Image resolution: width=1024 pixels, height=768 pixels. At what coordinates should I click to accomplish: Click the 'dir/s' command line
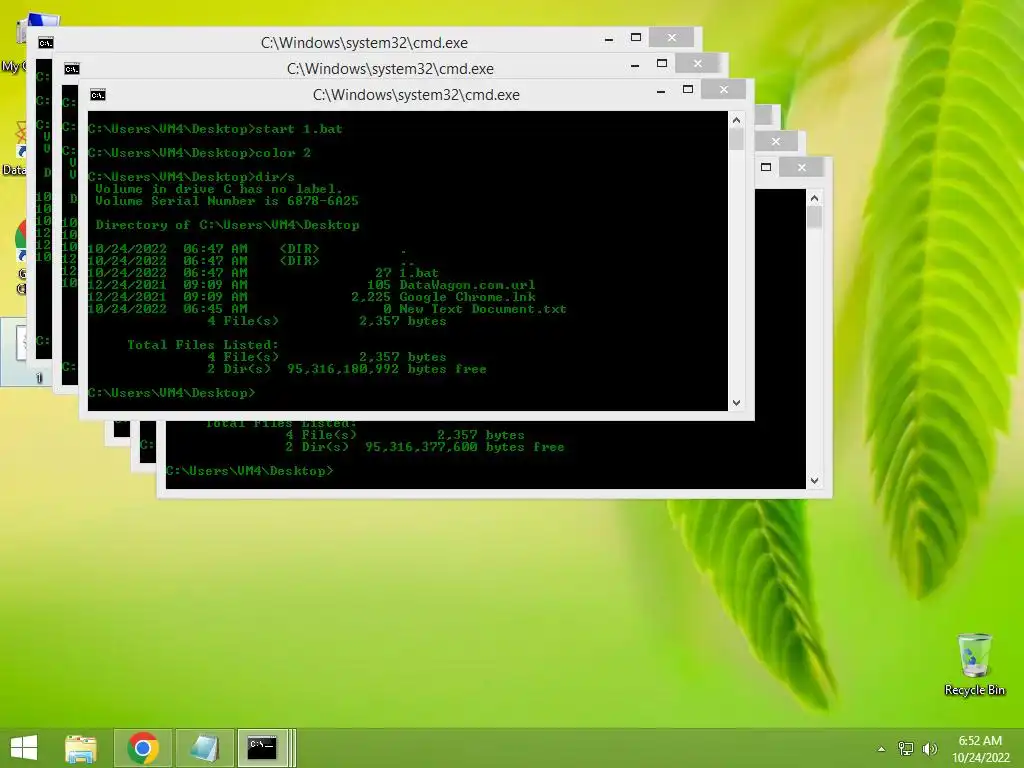[x=191, y=177]
